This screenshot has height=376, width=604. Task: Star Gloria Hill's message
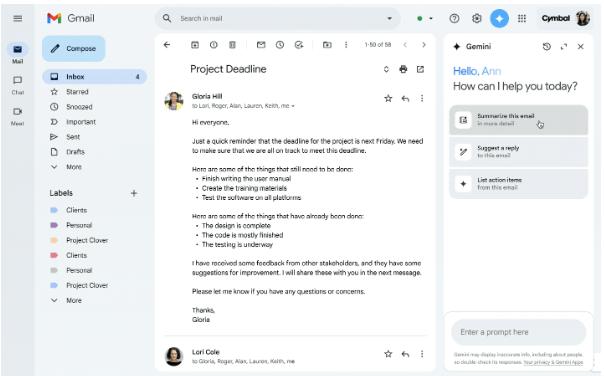(388, 99)
